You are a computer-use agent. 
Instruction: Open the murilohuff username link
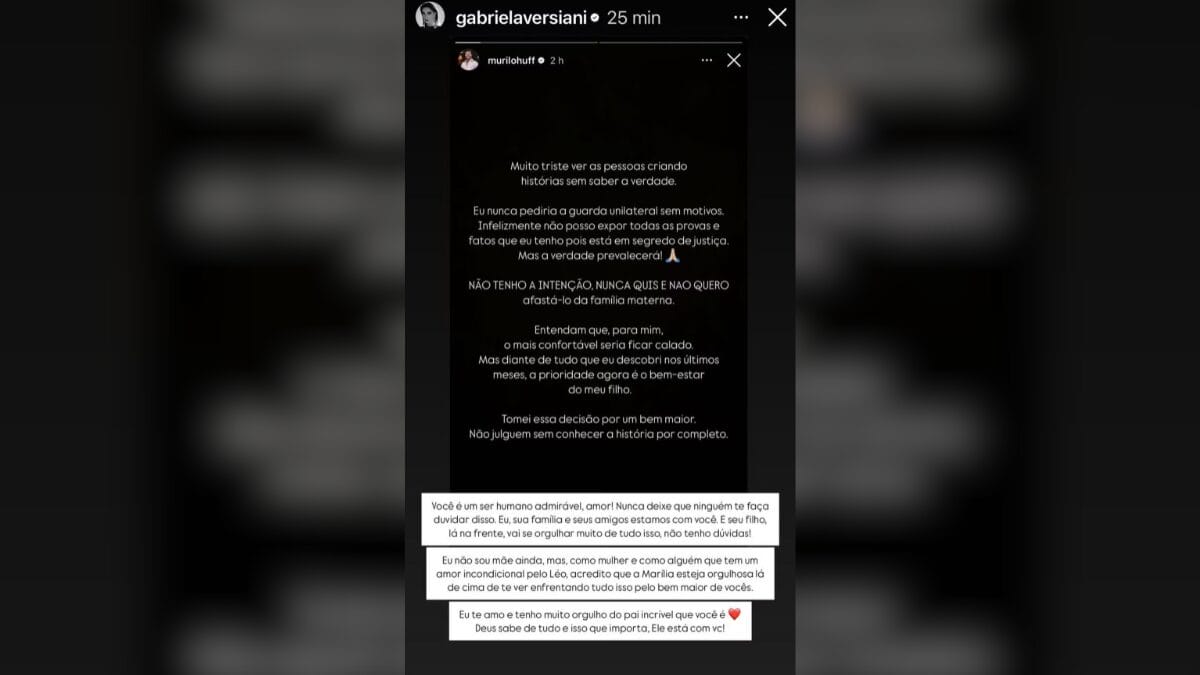[x=512, y=61]
